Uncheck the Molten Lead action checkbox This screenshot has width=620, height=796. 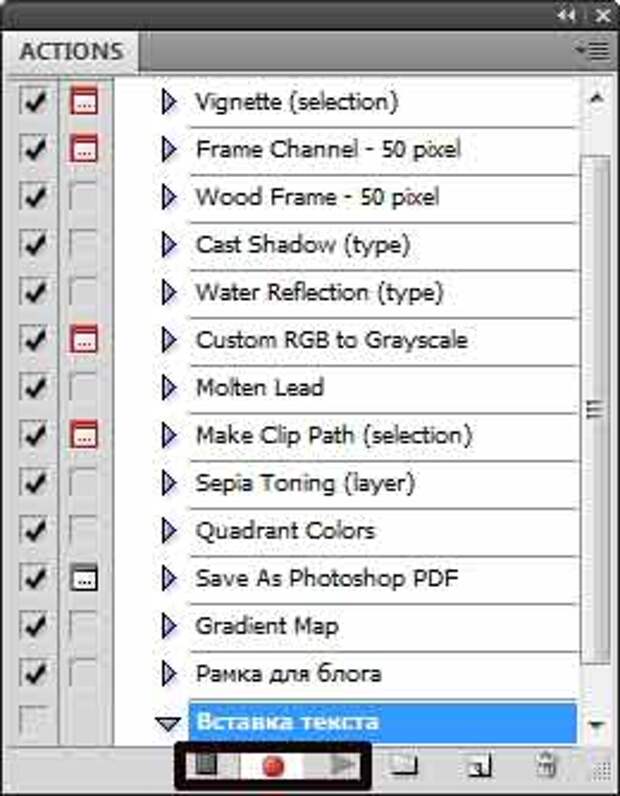coord(32,387)
